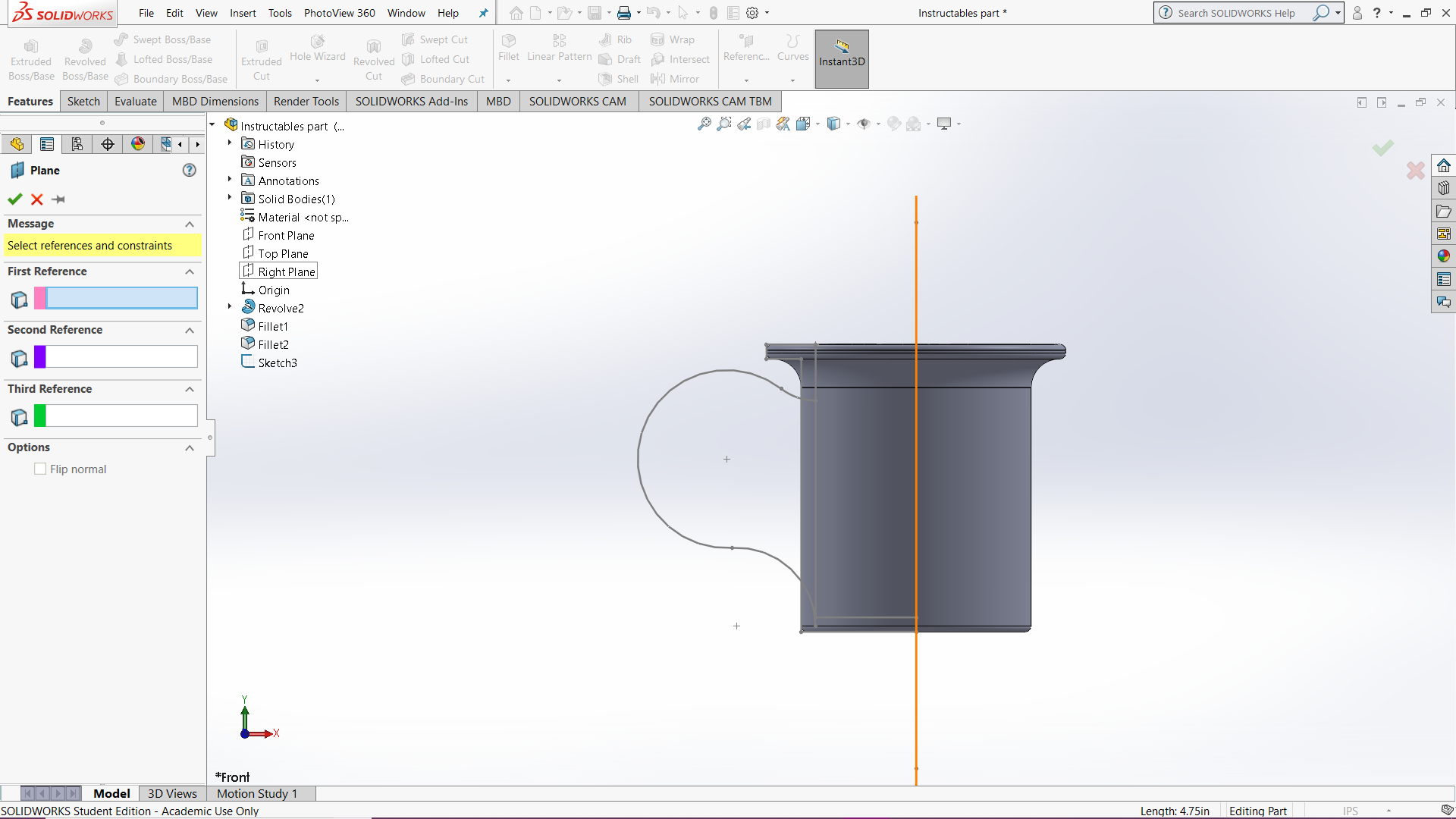Click Zoom to Fit in the heads-up toolbar

click(704, 124)
